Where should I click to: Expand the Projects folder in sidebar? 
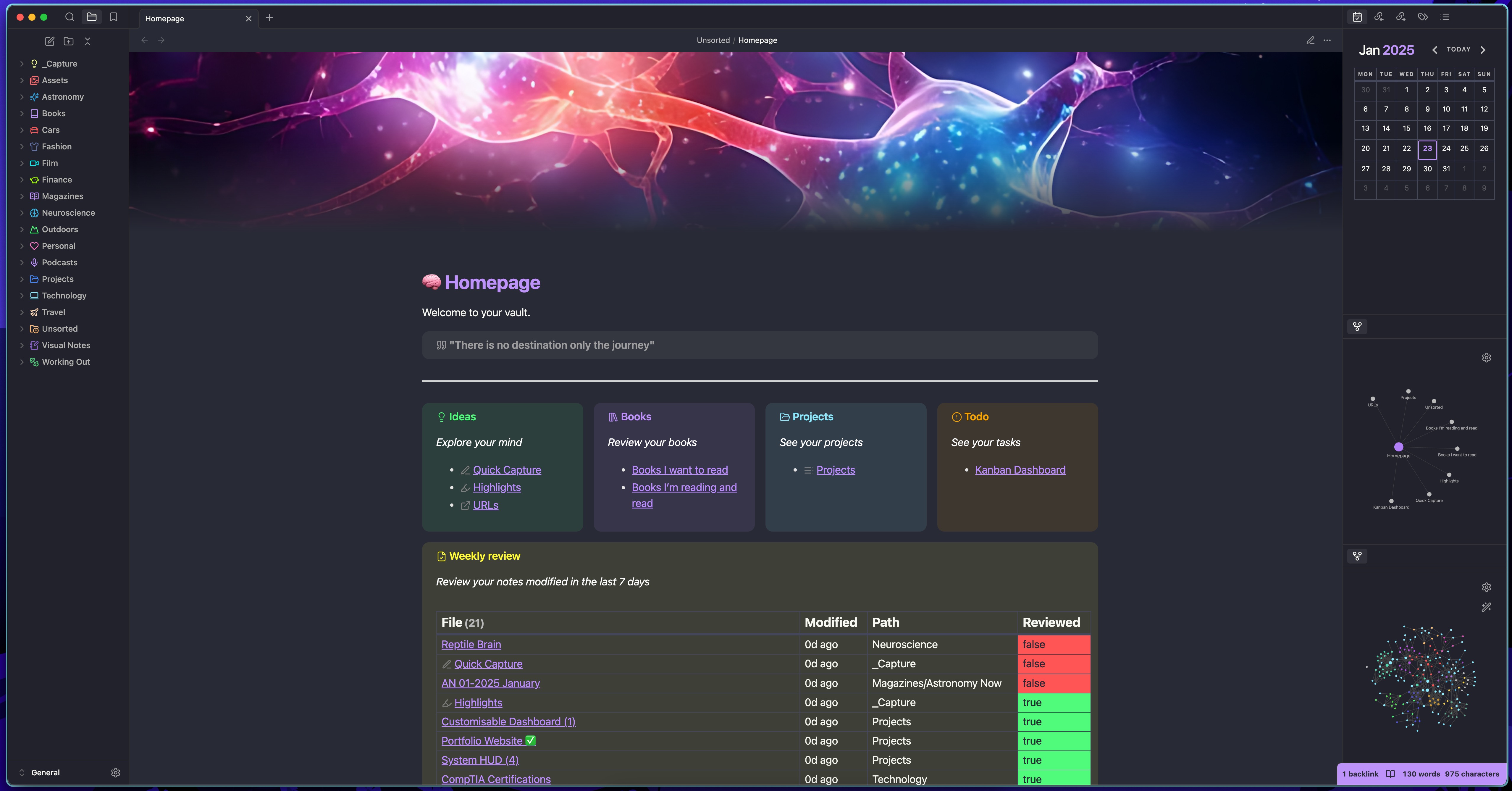tap(57, 279)
